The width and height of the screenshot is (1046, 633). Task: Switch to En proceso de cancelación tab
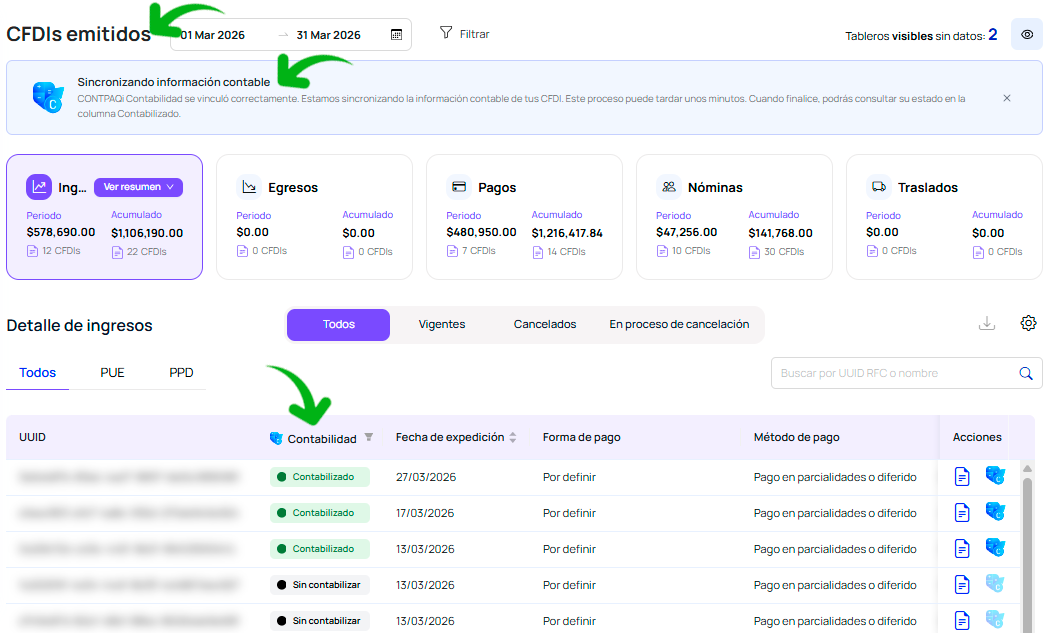click(x=679, y=324)
